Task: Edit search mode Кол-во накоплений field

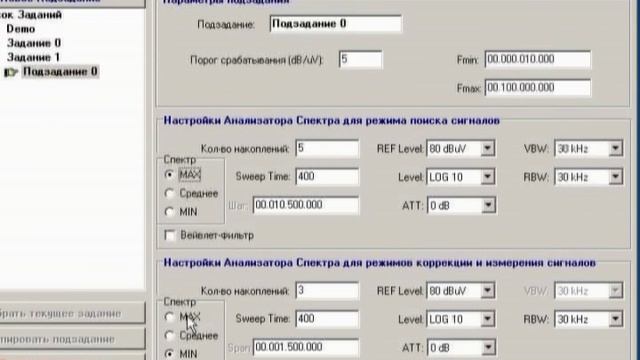Action: (327, 148)
